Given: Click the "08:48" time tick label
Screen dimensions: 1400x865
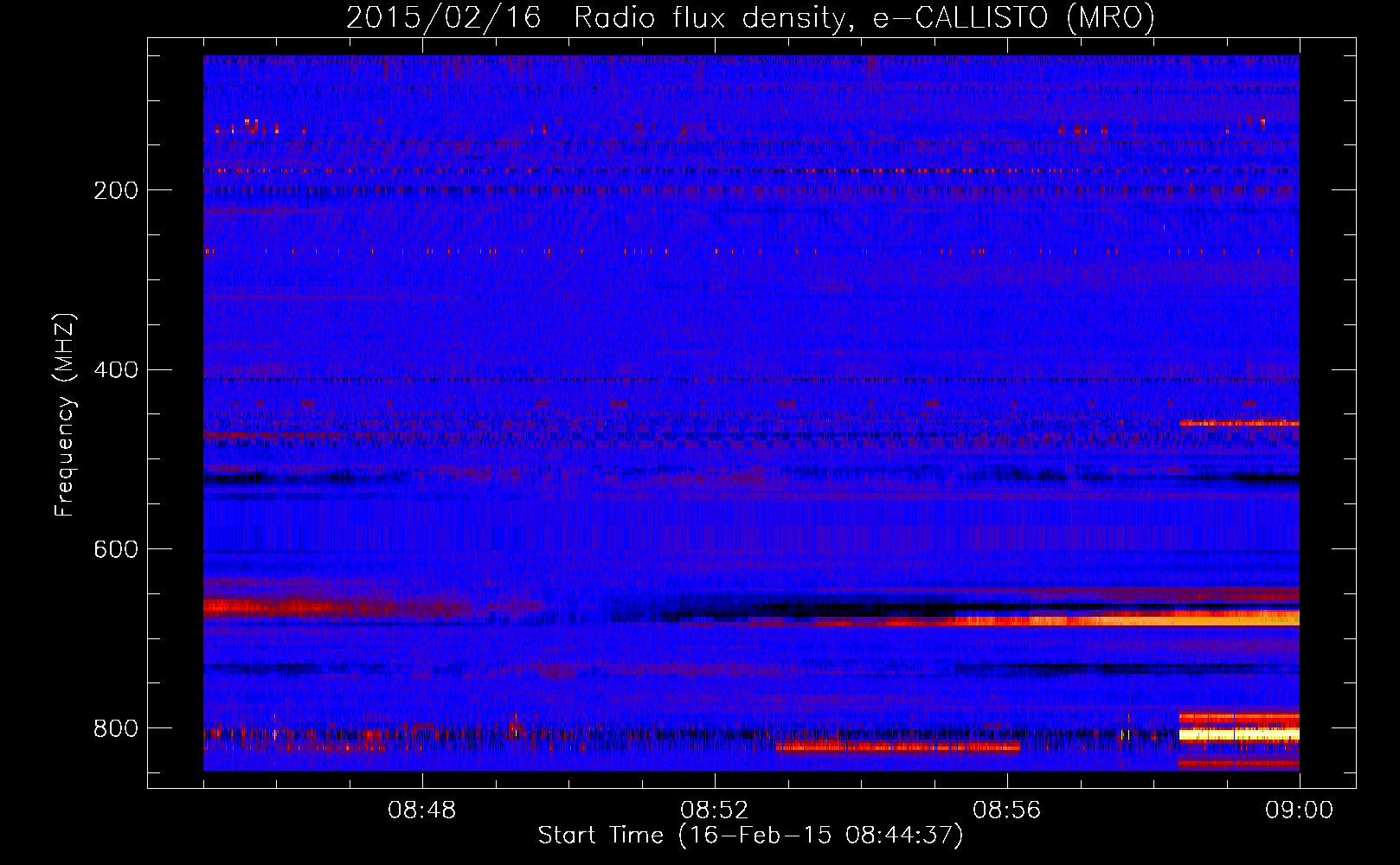Looking at the screenshot, I should (422, 811).
